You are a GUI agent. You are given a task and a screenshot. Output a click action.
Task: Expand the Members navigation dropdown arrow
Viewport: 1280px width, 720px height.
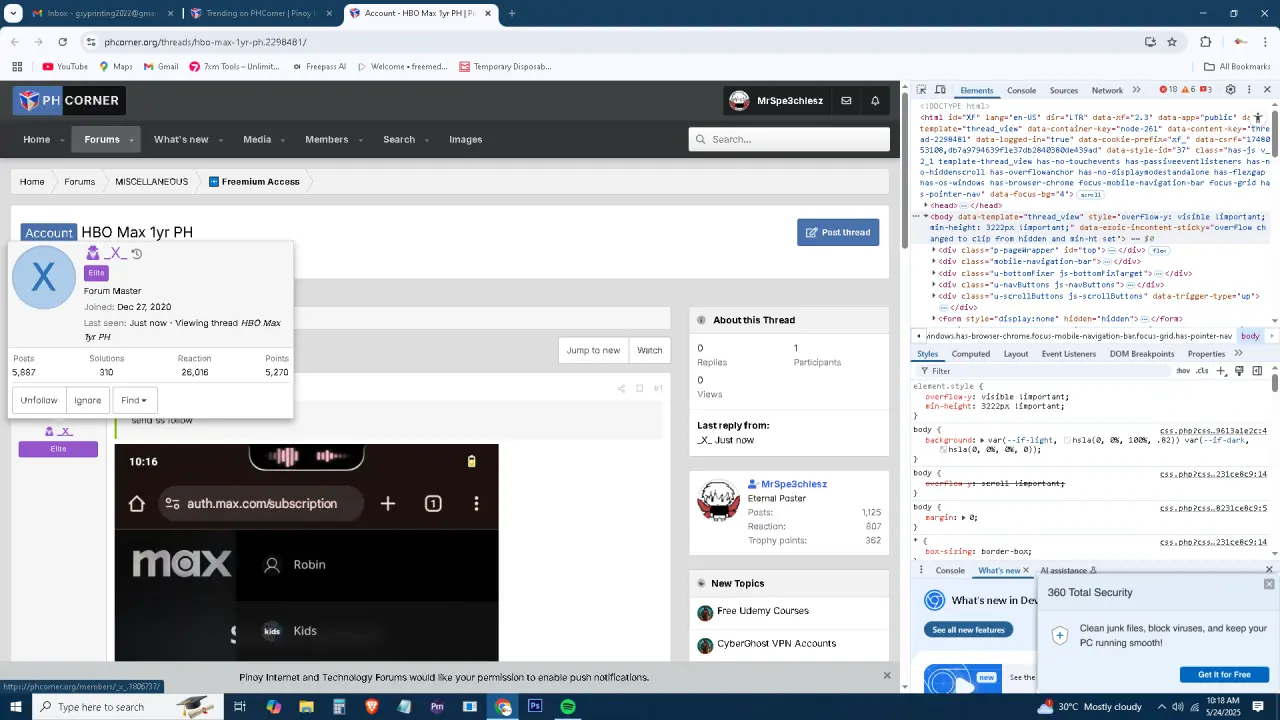[x=360, y=140]
